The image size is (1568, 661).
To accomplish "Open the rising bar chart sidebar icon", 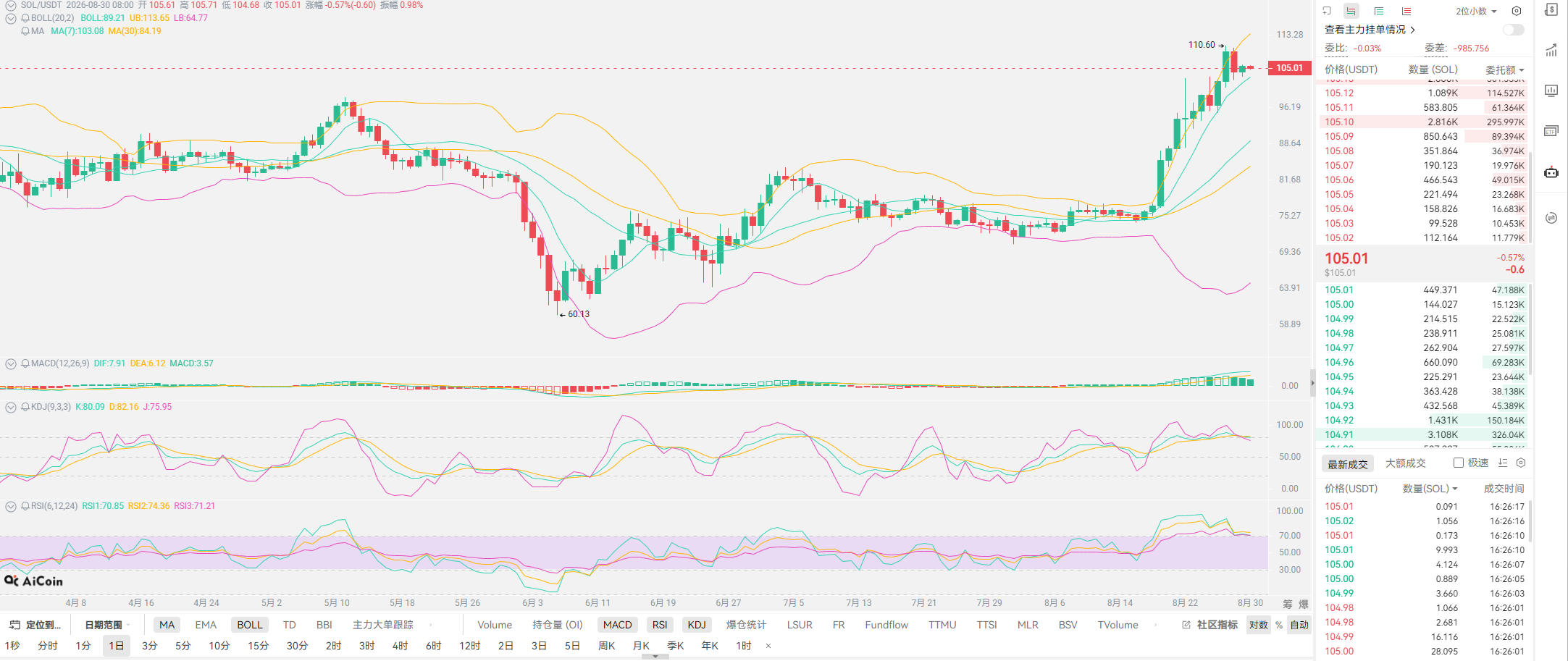I will click(1551, 50).
